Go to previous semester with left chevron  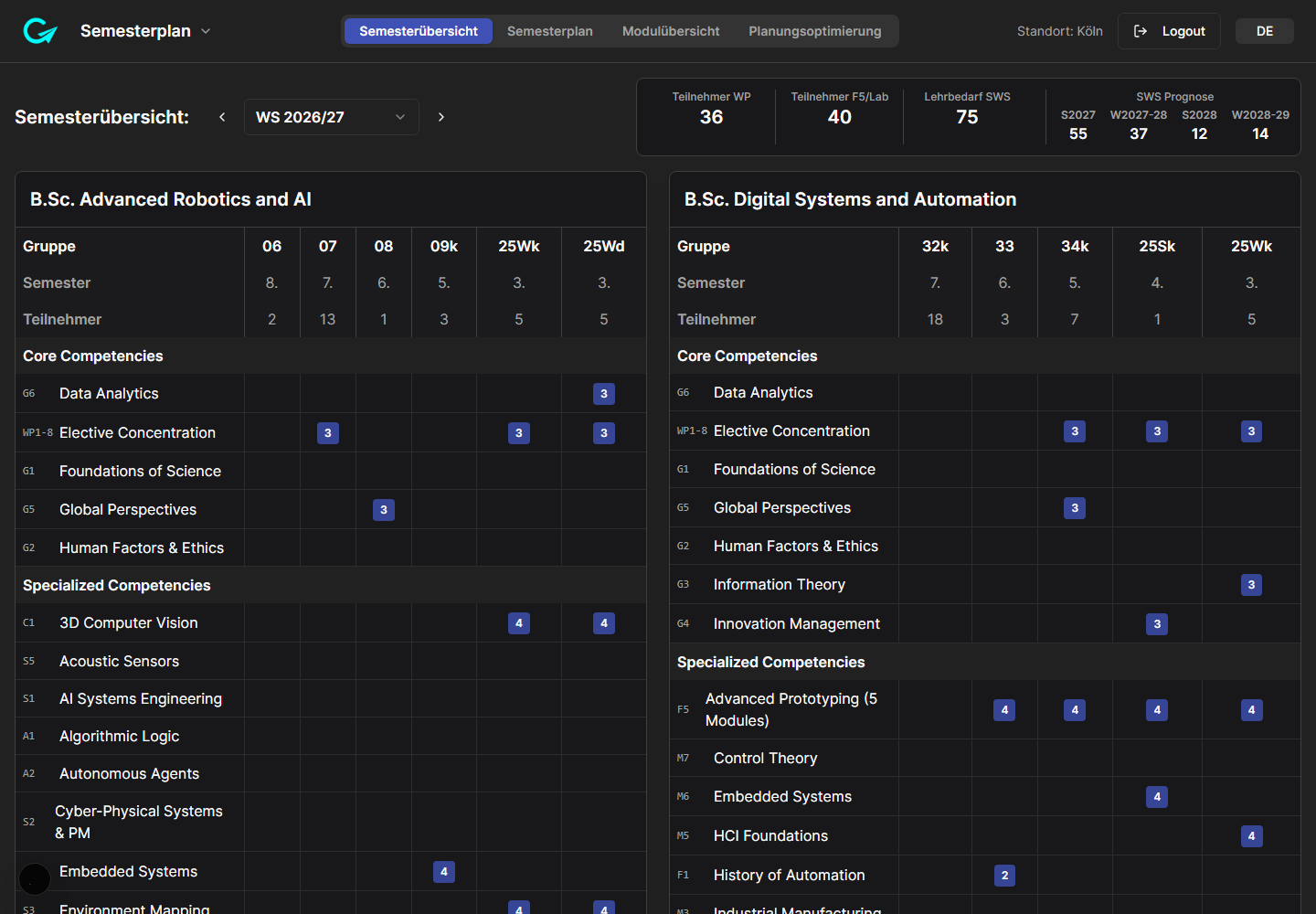tap(222, 117)
